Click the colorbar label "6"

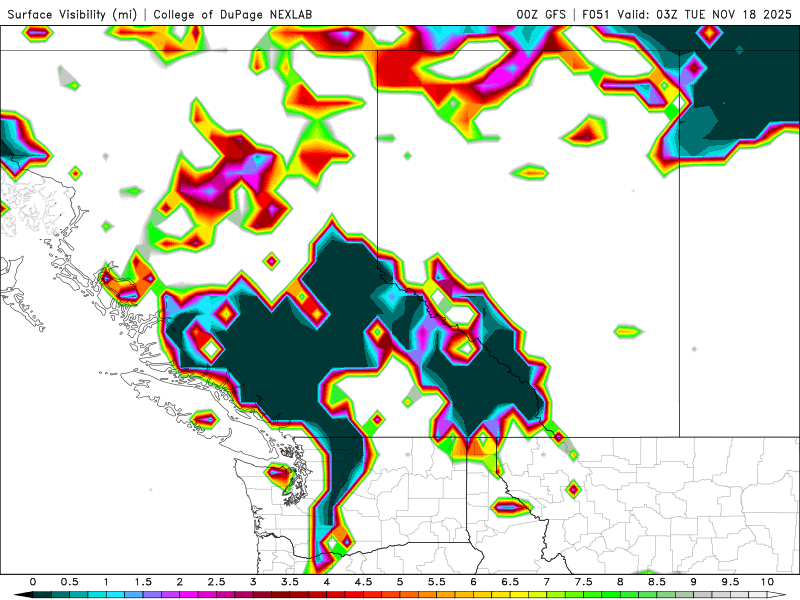point(473,582)
